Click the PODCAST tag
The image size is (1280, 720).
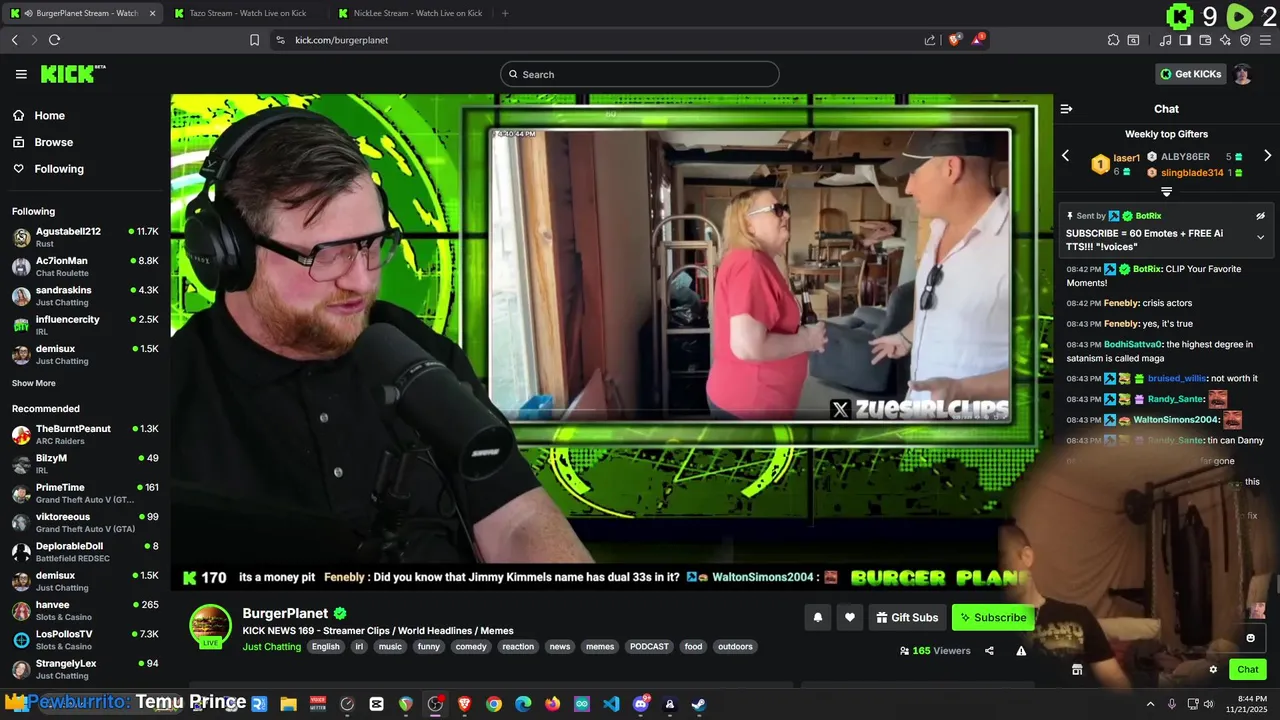649,647
